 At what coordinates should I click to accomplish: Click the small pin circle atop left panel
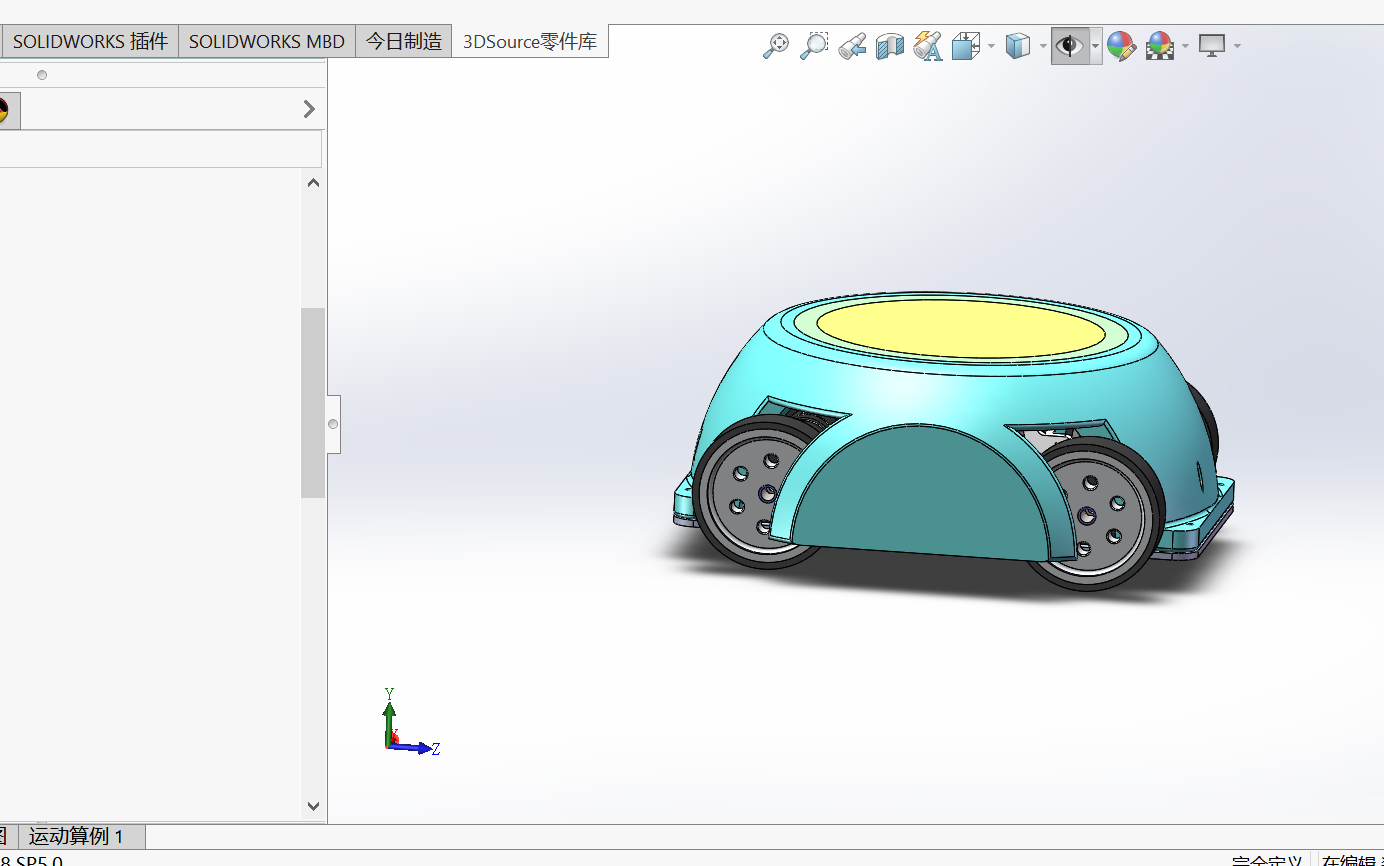[x=42, y=75]
